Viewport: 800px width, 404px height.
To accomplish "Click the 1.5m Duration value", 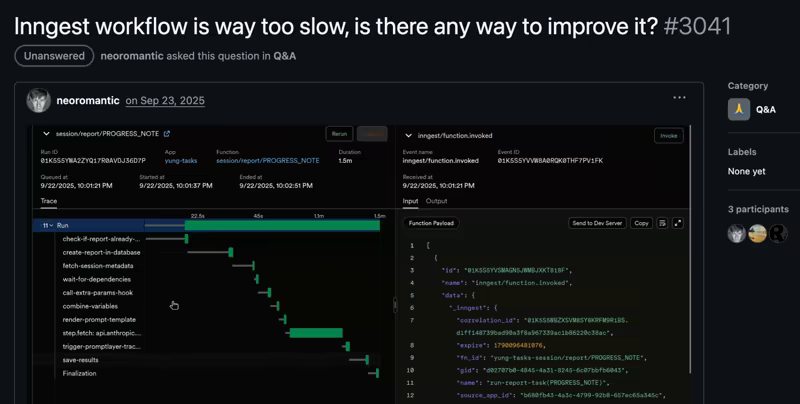I will (x=345, y=161).
